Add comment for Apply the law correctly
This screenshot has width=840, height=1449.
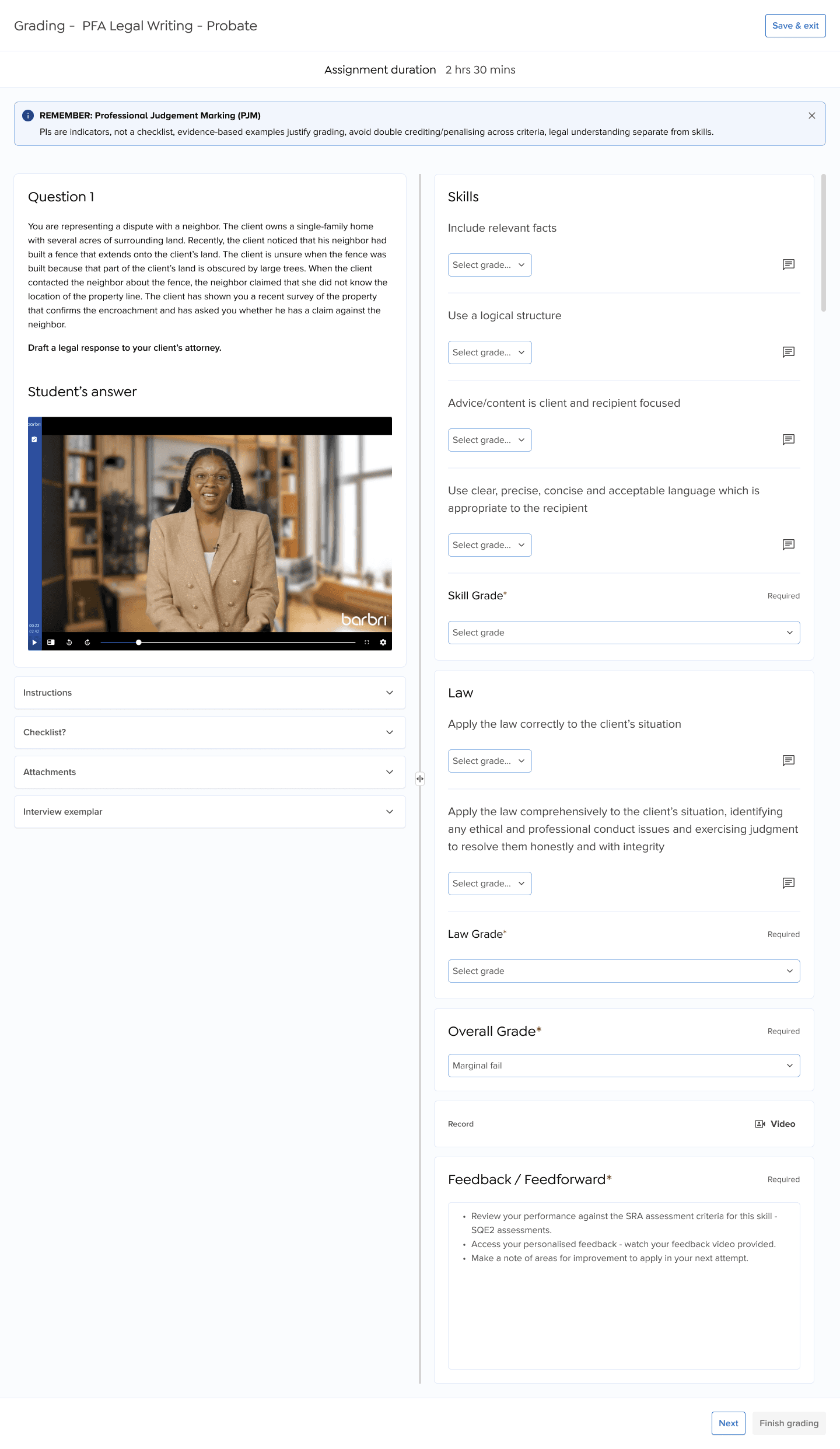click(x=789, y=760)
